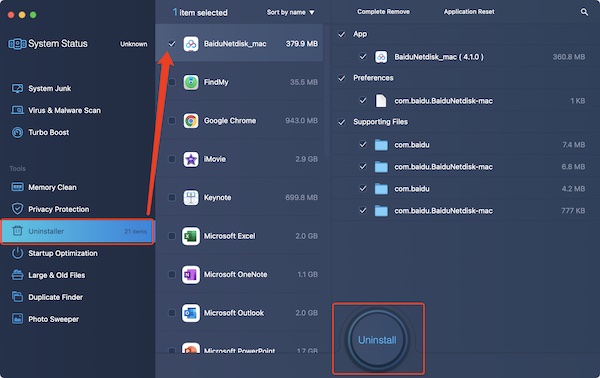600x378 pixels.
Task: Toggle the Supporting Files group checkbox
Action: click(x=341, y=122)
